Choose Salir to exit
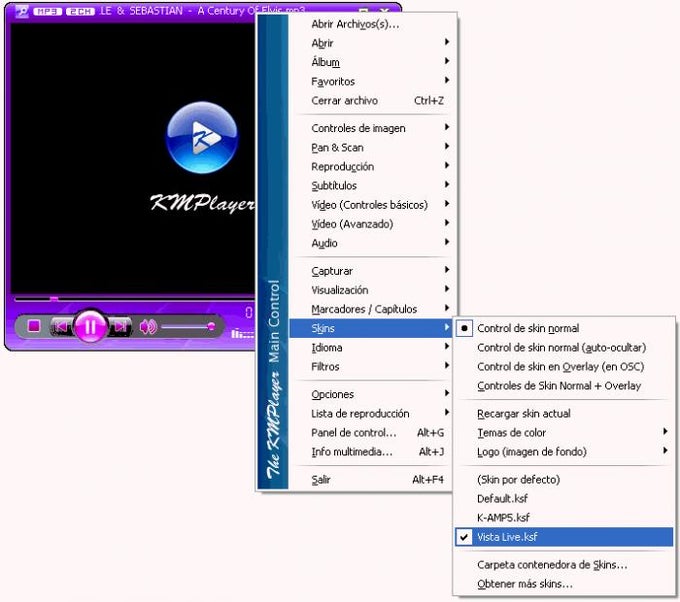Screen dimensions: 680x602 point(372,479)
